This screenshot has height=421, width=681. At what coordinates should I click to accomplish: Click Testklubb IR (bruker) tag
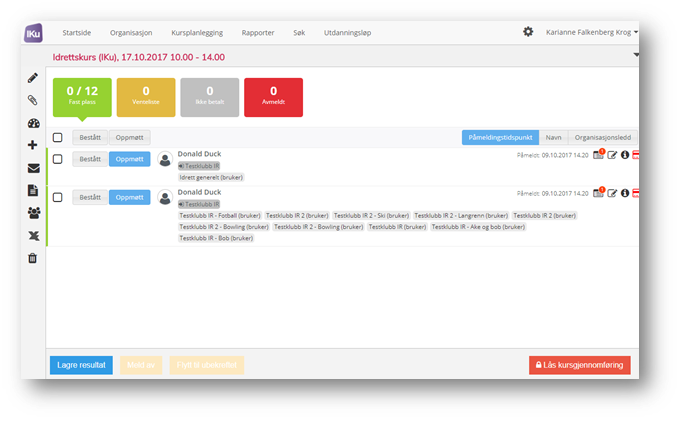tap(397, 227)
